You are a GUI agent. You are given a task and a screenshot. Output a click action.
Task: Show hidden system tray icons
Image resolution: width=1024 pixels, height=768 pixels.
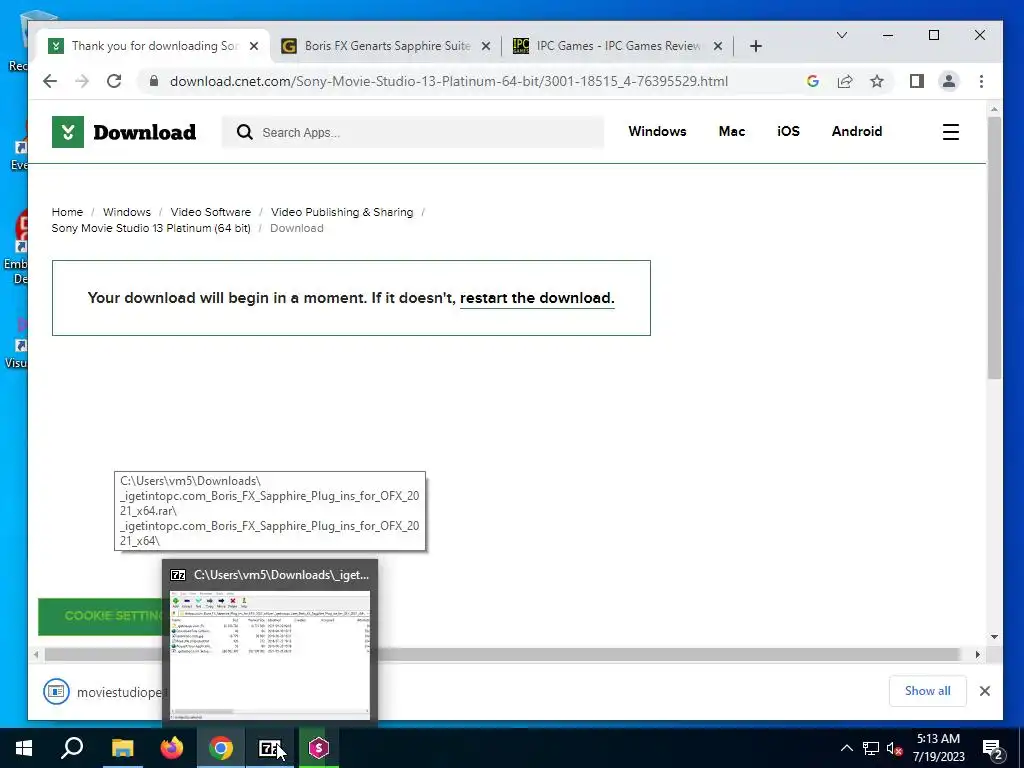click(846, 748)
